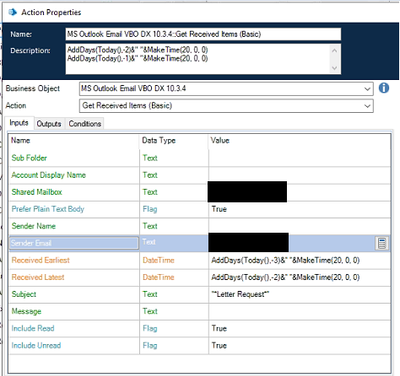Viewport: 400px width, 376px height.
Task: Click the Received Latest value expression
Action: (285, 277)
